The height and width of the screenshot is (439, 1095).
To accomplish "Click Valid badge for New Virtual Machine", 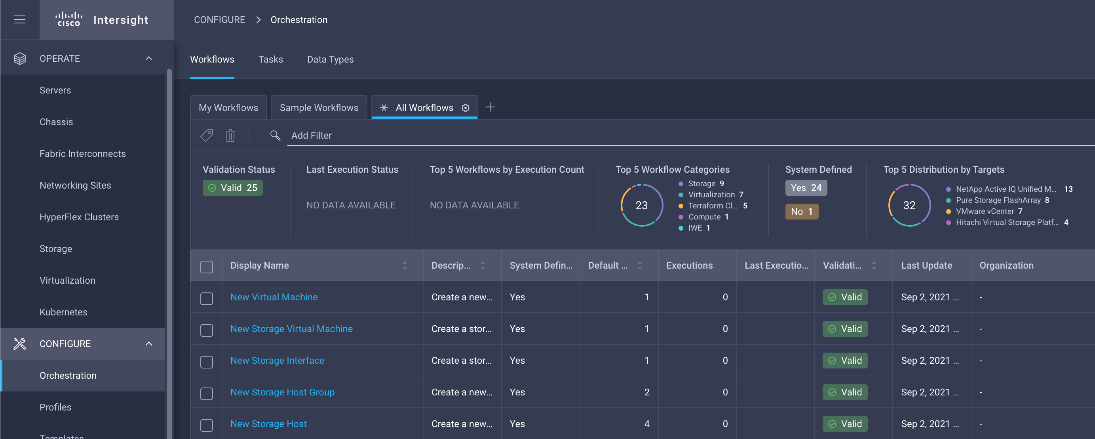I will click(845, 297).
